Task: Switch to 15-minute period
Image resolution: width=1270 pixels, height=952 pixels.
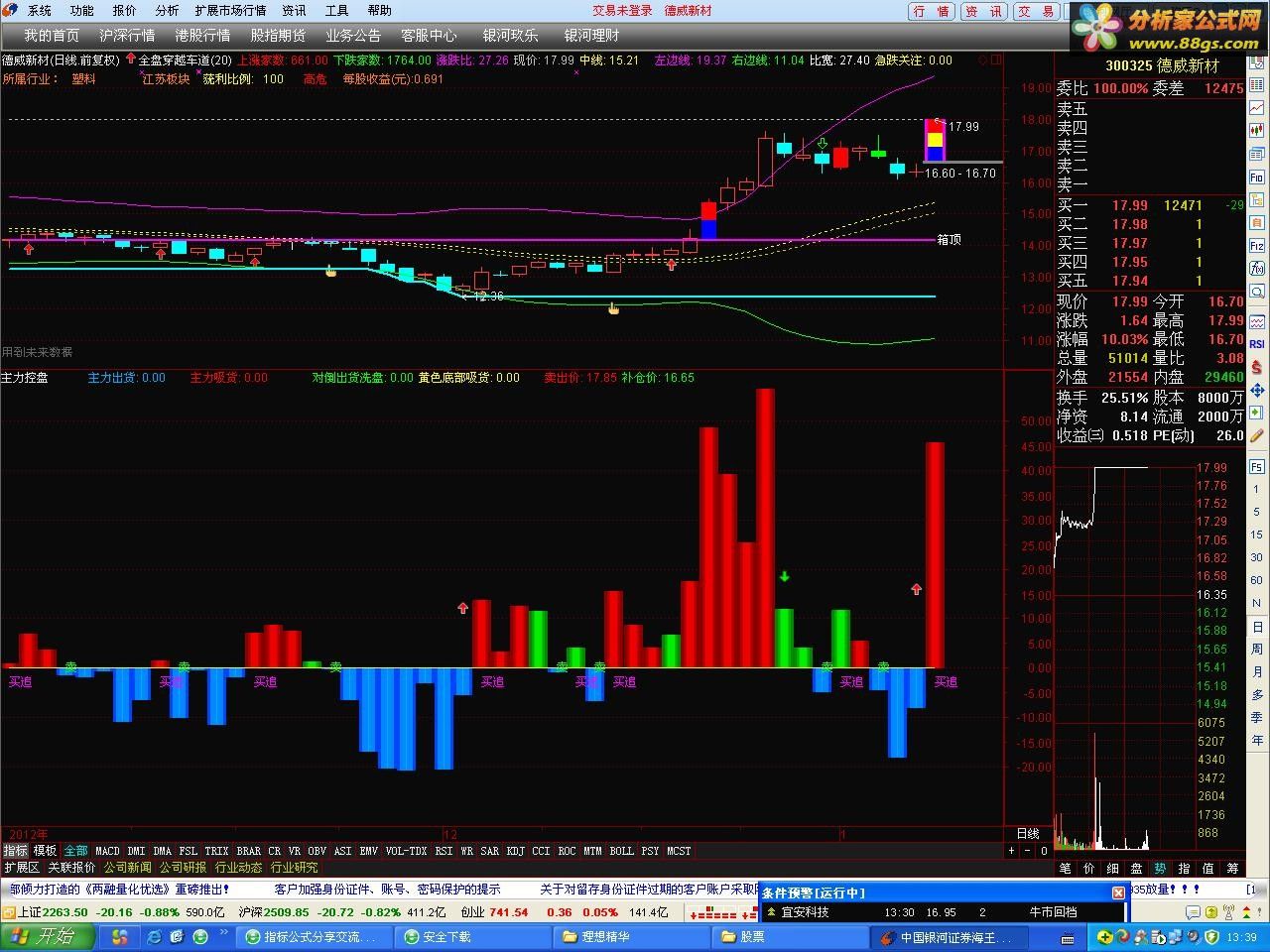Action: coord(1257,535)
